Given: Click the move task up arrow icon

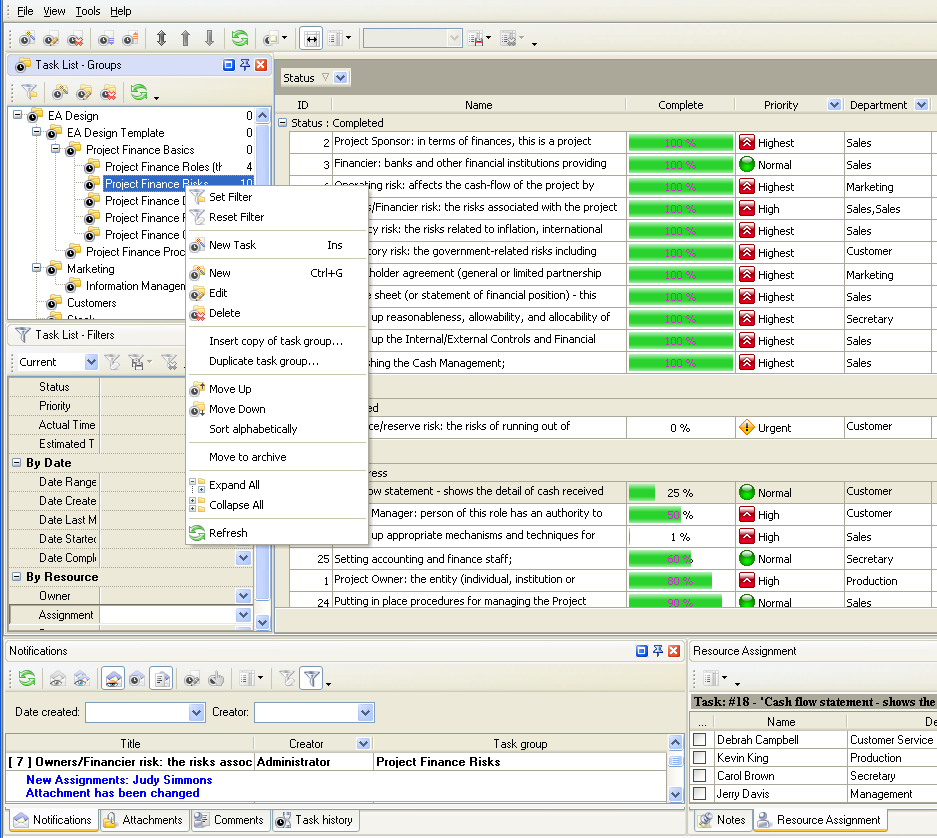Looking at the screenshot, I should [185, 39].
